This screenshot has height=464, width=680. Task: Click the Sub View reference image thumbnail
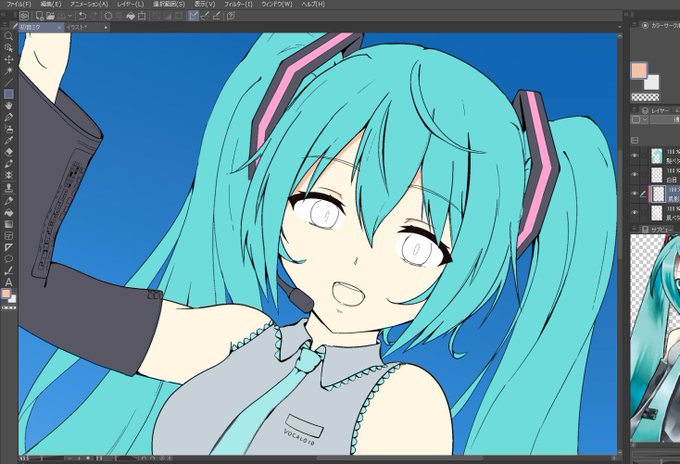point(655,338)
